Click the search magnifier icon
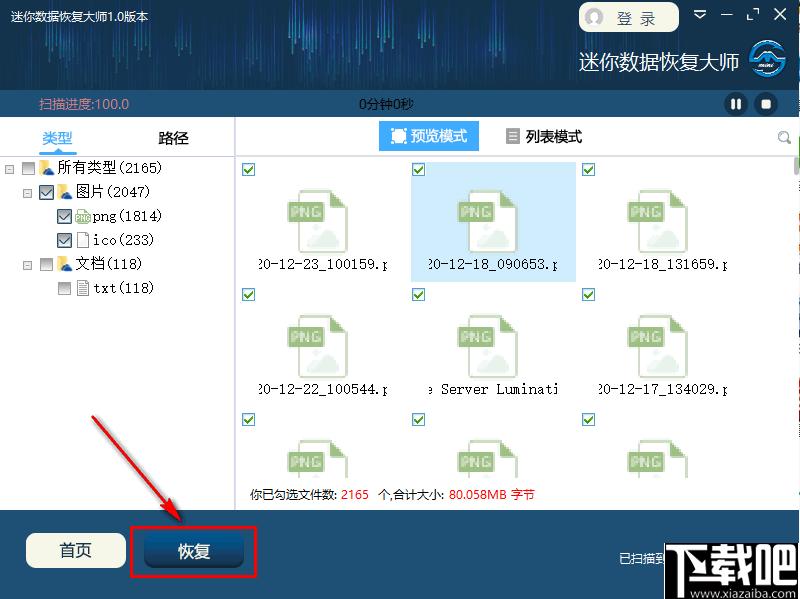This screenshot has height=599, width=800. coord(784,137)
